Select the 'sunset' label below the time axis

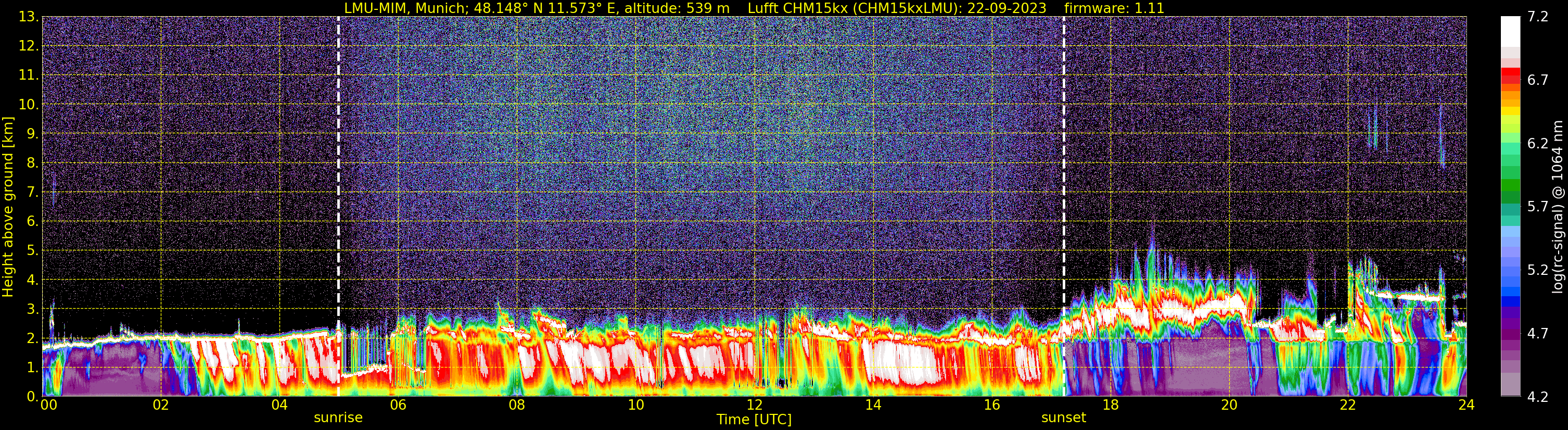[1063, 418]
